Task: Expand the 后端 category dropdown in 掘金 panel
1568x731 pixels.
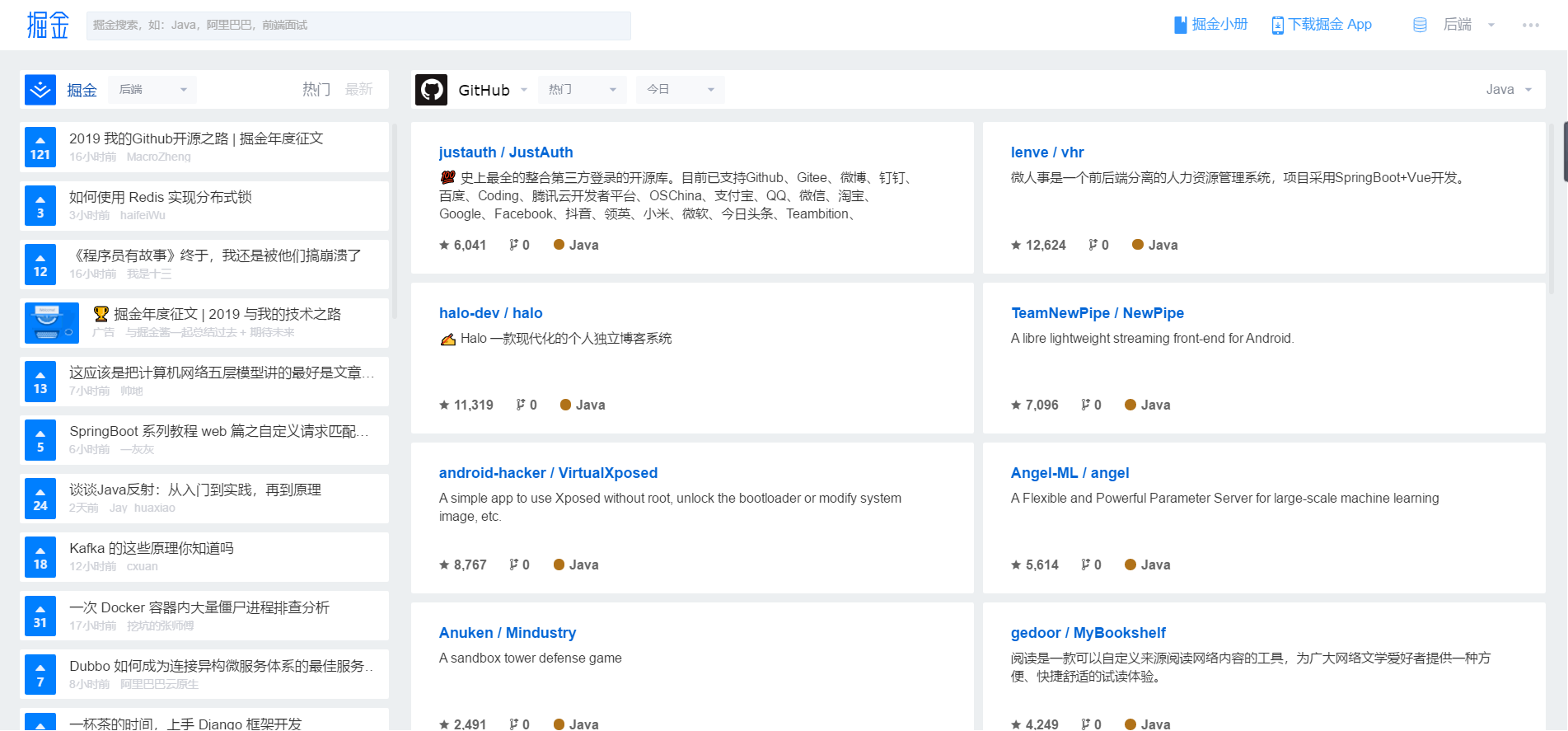Action: [x=152, y=90]
